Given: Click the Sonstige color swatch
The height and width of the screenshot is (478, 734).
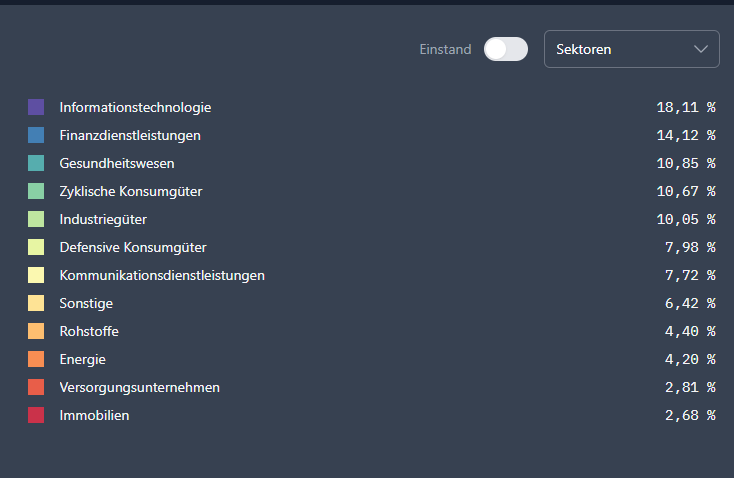Looking at the screenshot, I should pos(36,303).
